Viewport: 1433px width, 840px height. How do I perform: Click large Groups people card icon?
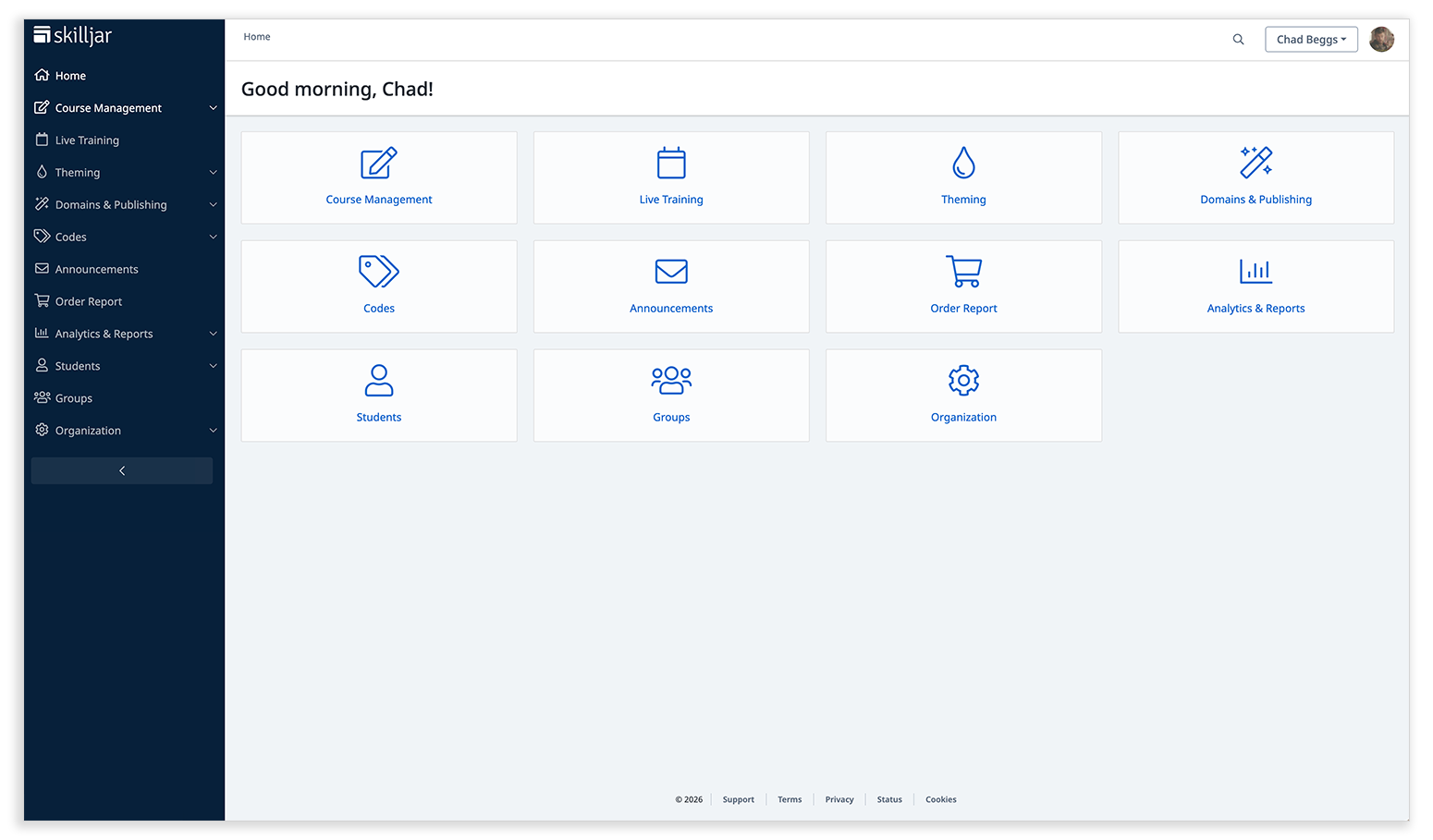(671, 380)
